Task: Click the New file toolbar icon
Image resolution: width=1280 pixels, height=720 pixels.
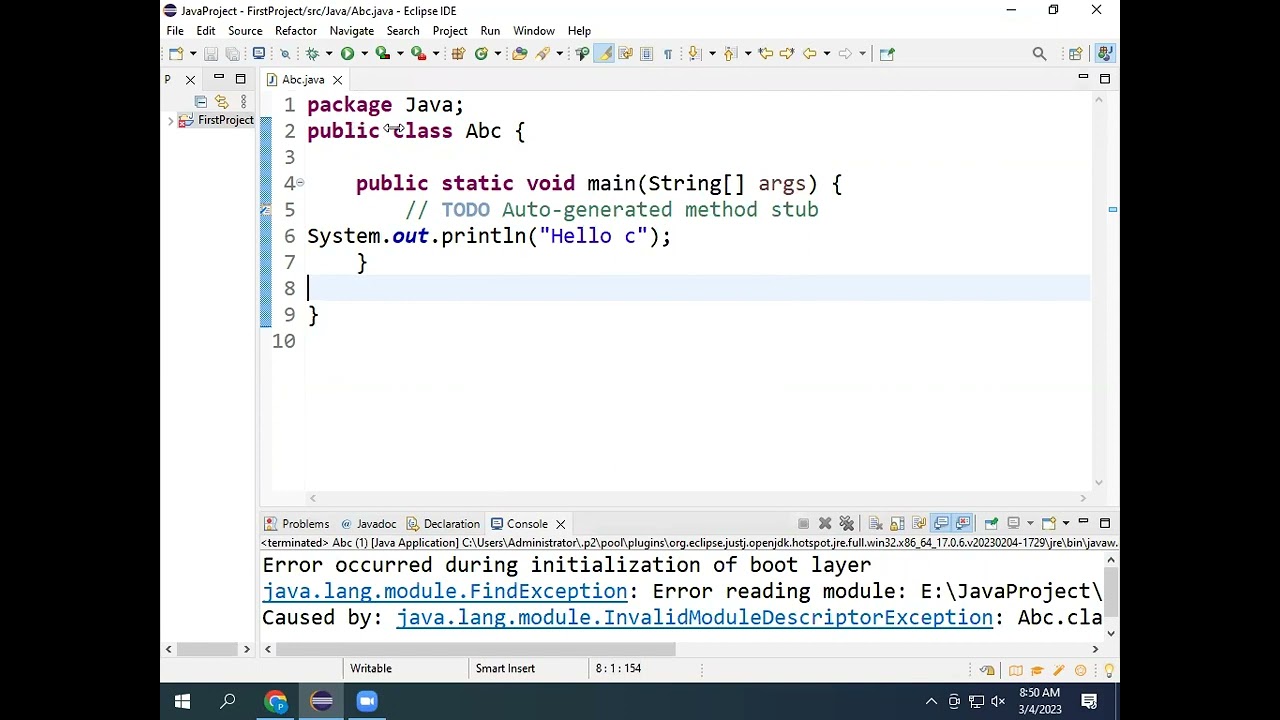Action: pos(175,54)
